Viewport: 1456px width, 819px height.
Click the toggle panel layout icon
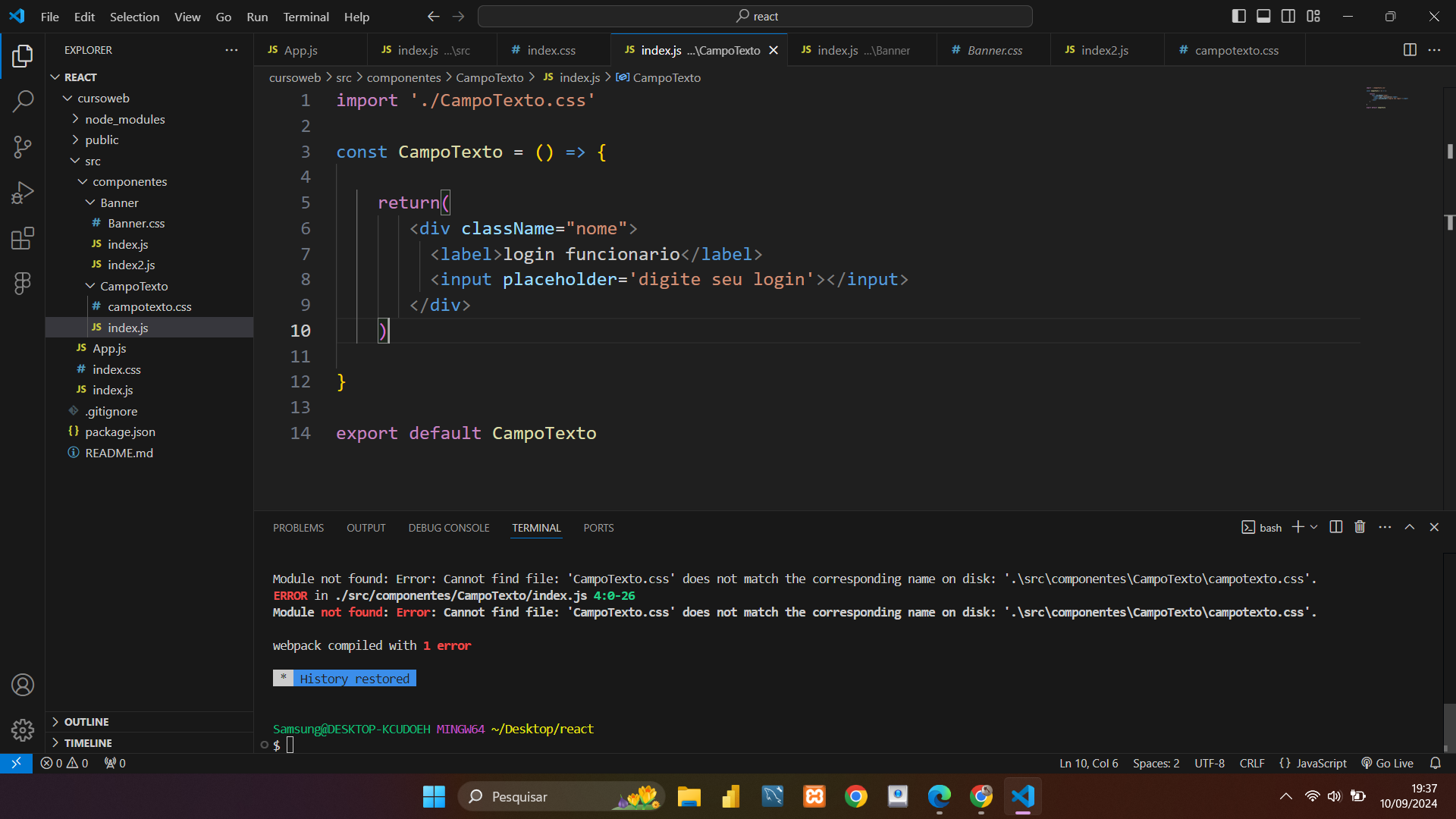pyautogui.click(x=1264, y=15)
